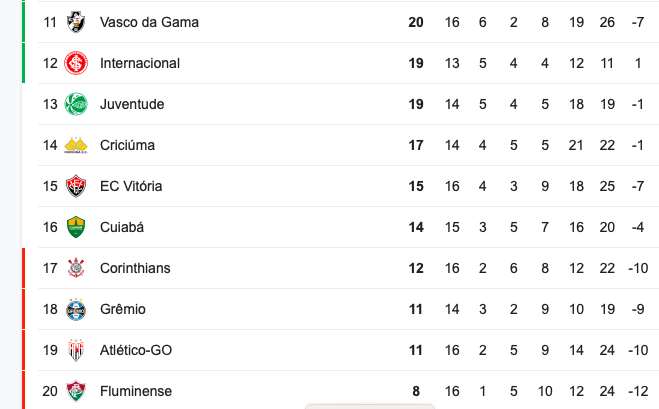Click the Internacional club logo
This screenshot has height=409, width=659.
pyautogui.click(x=76, y=63)
